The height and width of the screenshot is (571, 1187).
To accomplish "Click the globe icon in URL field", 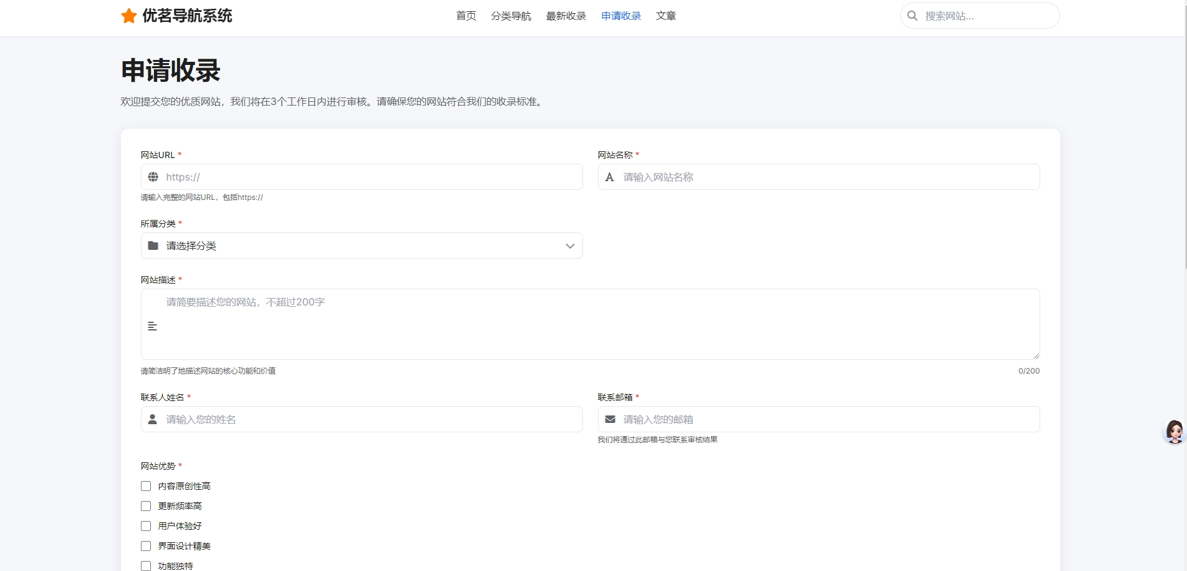I will pyautogui.click(x=153, y=177).
